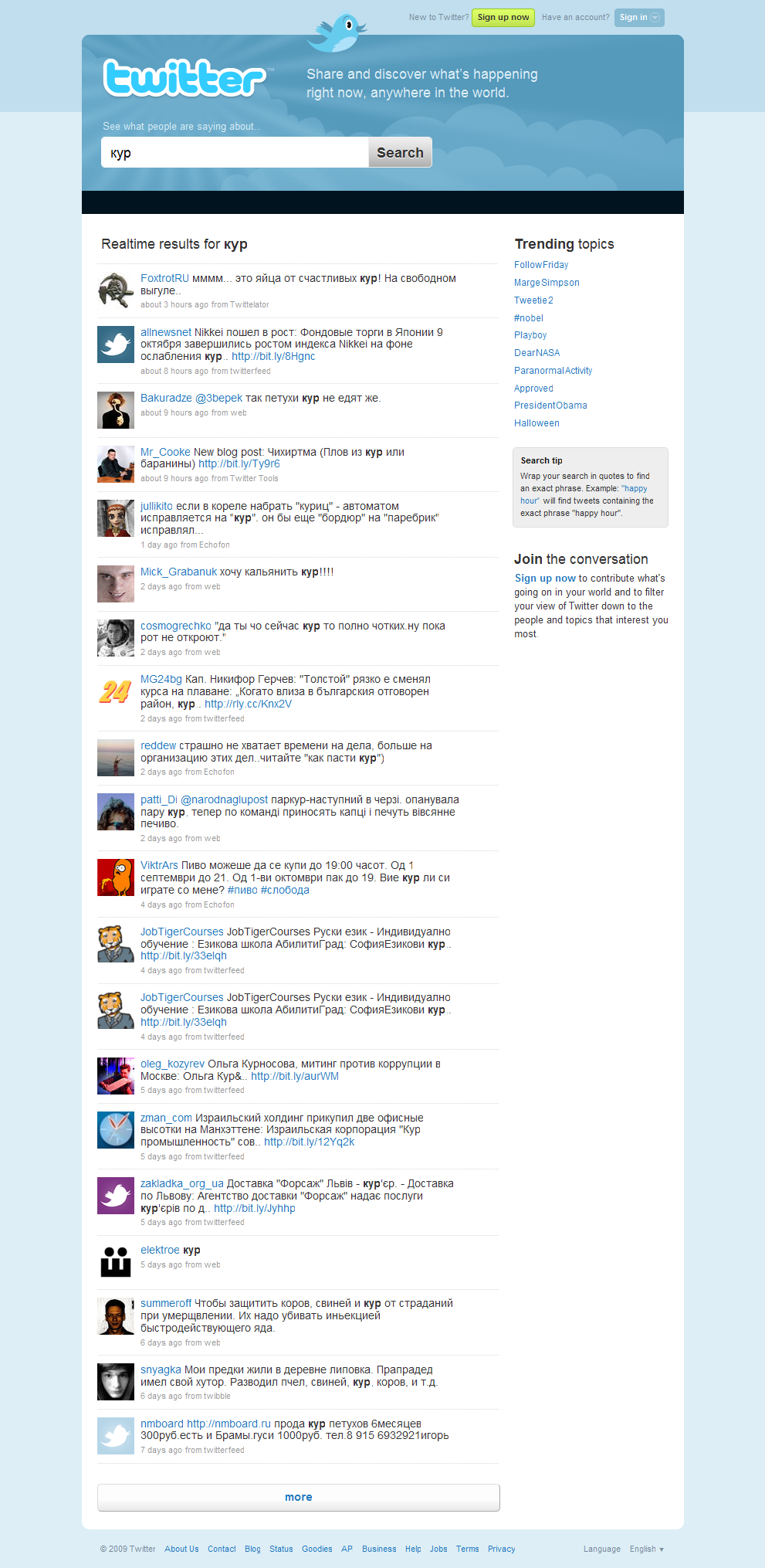
Task: Open Halloween trending topic
Action: (x=537, y=423)
